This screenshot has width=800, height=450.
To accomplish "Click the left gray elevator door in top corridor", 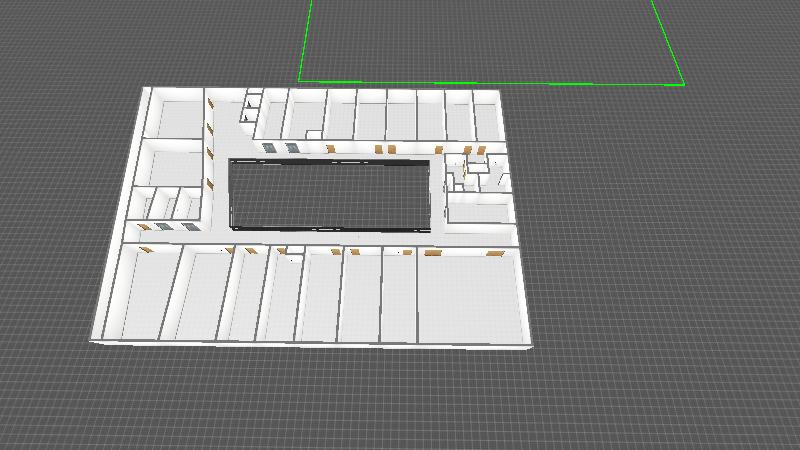I will (269, 148).
